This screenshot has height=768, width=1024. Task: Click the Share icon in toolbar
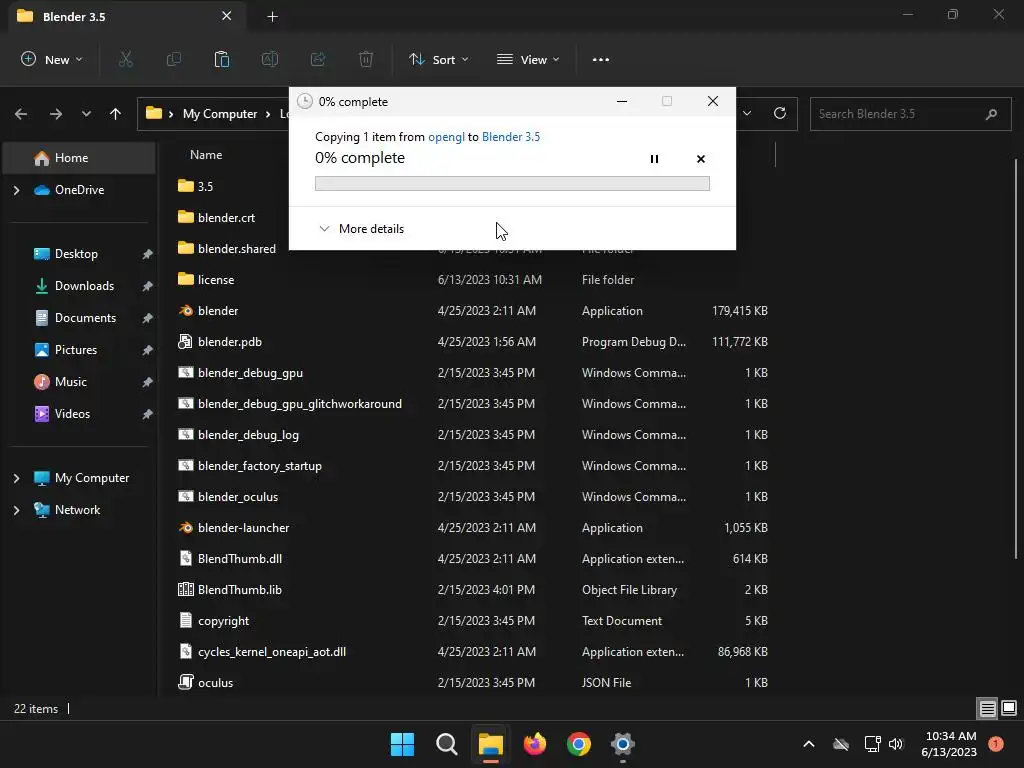pyautogui.click(x=318, y=59)
